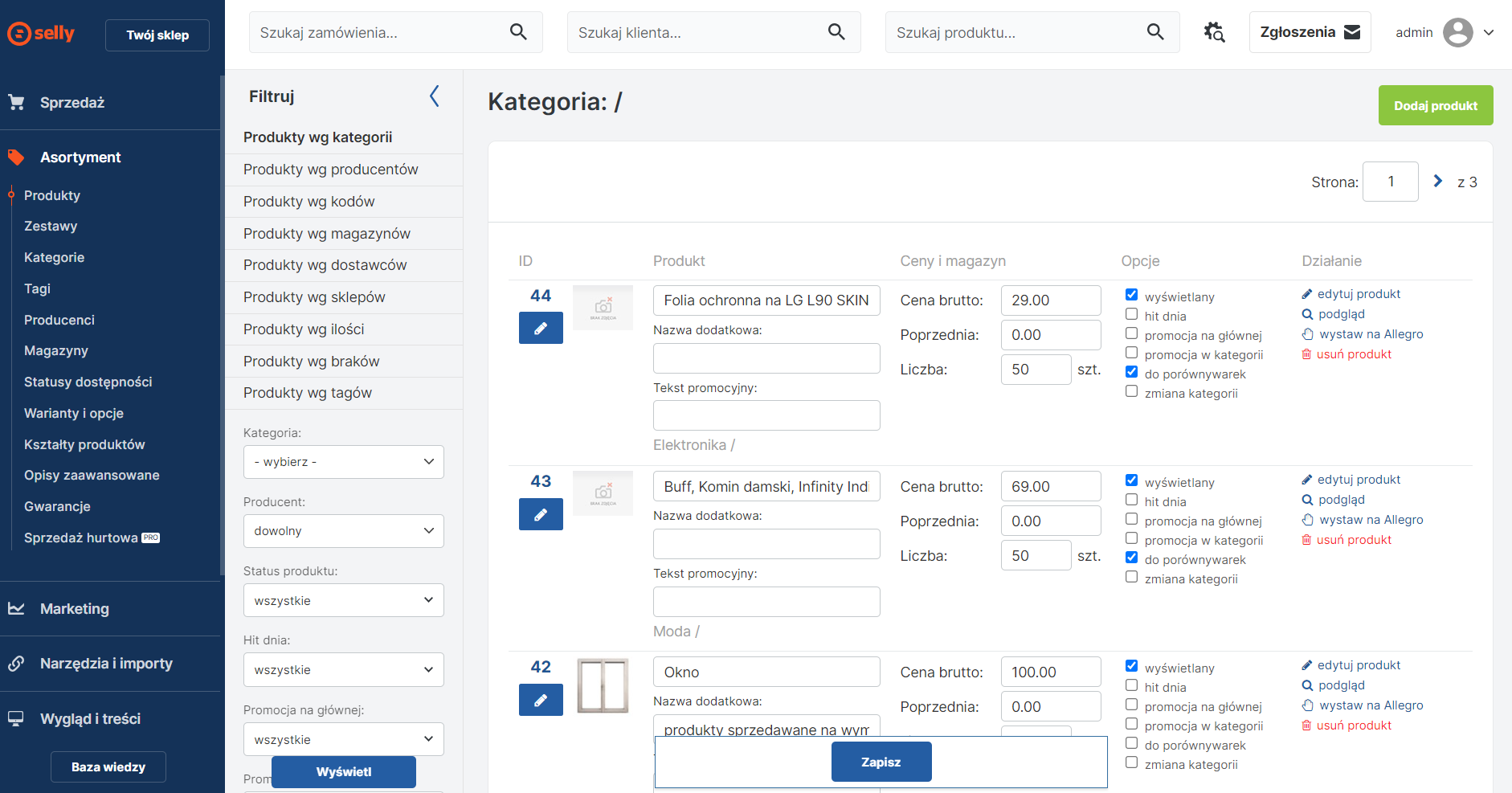
Task: Open the Kategoria dropdown filter
Action: pyautogui.click(x=343, y=462)
